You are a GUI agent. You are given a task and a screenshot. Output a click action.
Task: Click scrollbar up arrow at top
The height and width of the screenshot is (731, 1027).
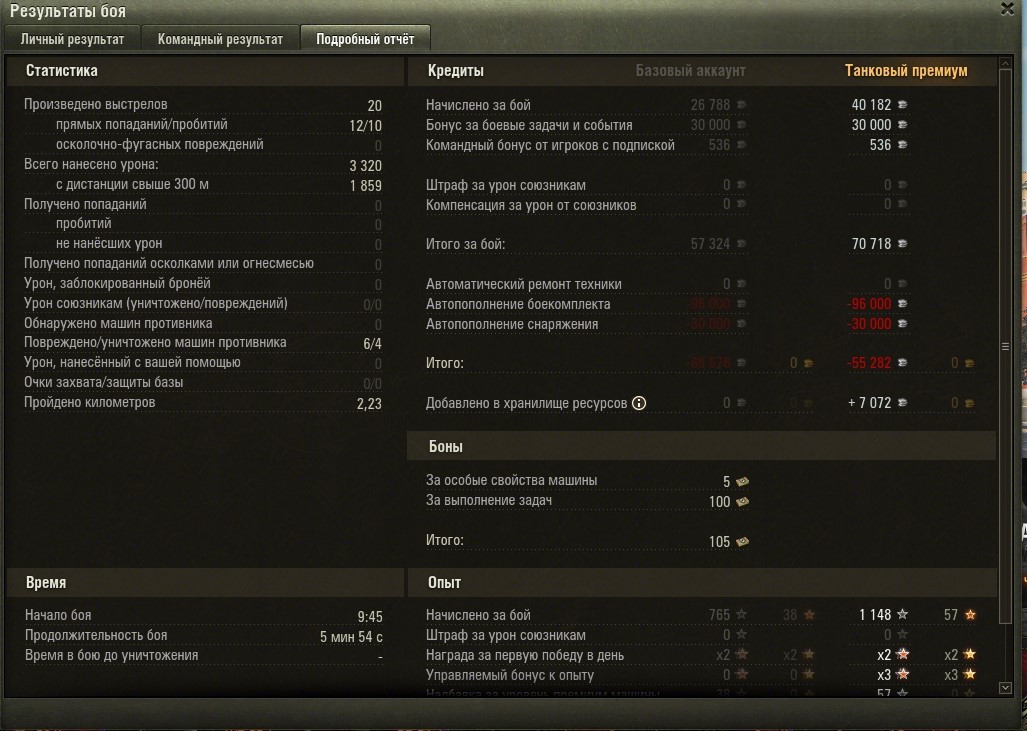coord(1005,64)
